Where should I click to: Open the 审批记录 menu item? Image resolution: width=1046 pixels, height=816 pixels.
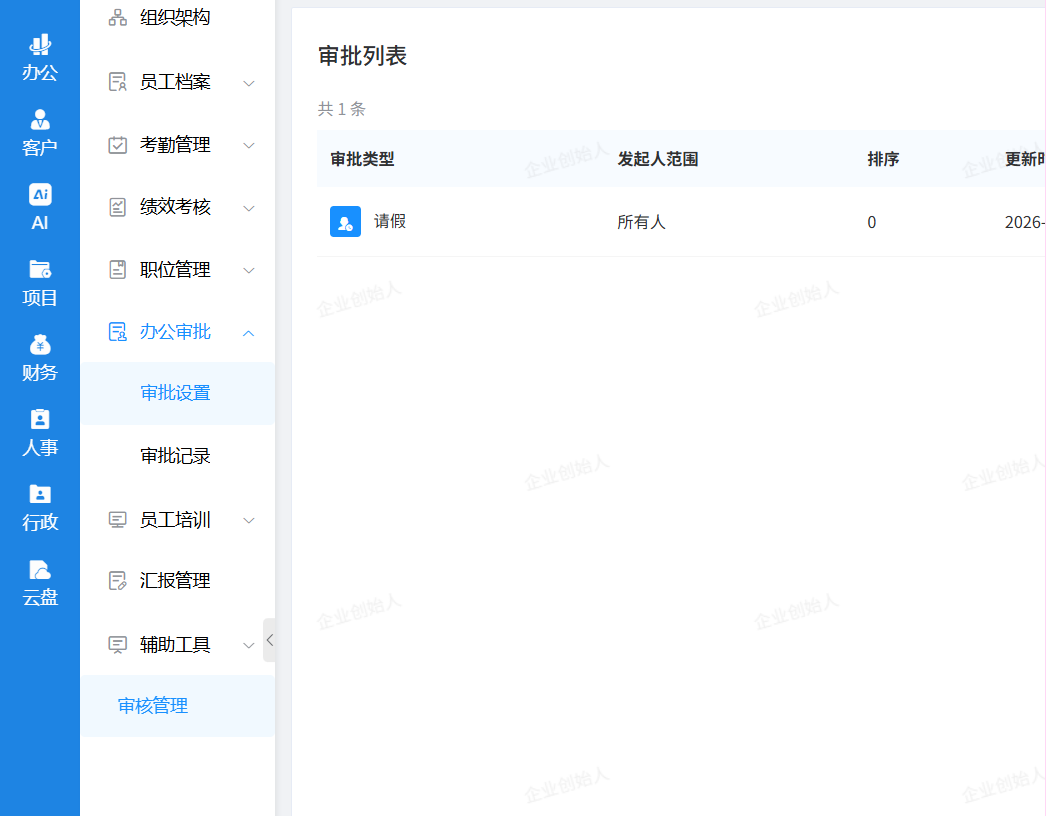(175, 456)
